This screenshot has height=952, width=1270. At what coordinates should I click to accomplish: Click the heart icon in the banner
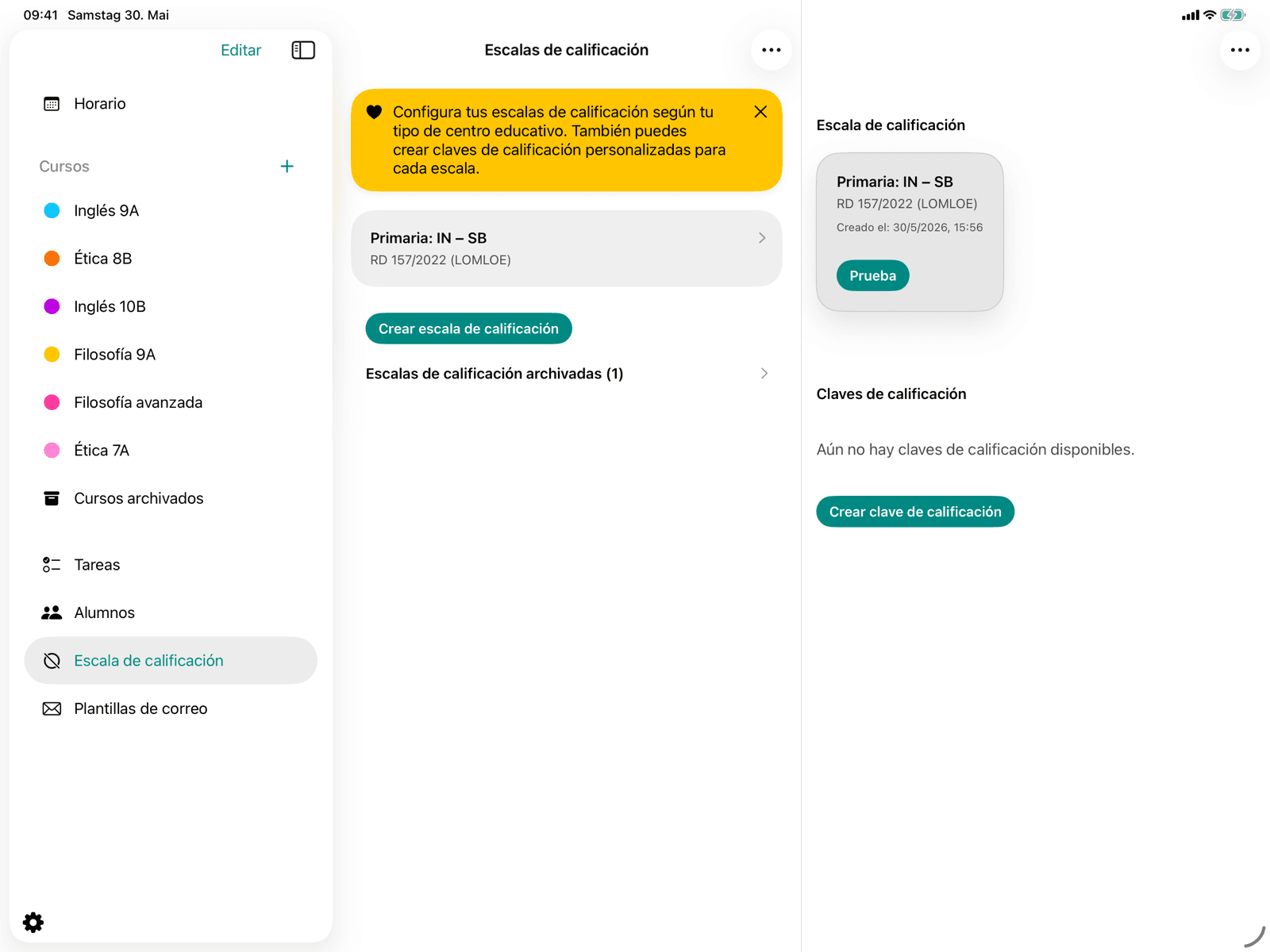pos(374,112)
